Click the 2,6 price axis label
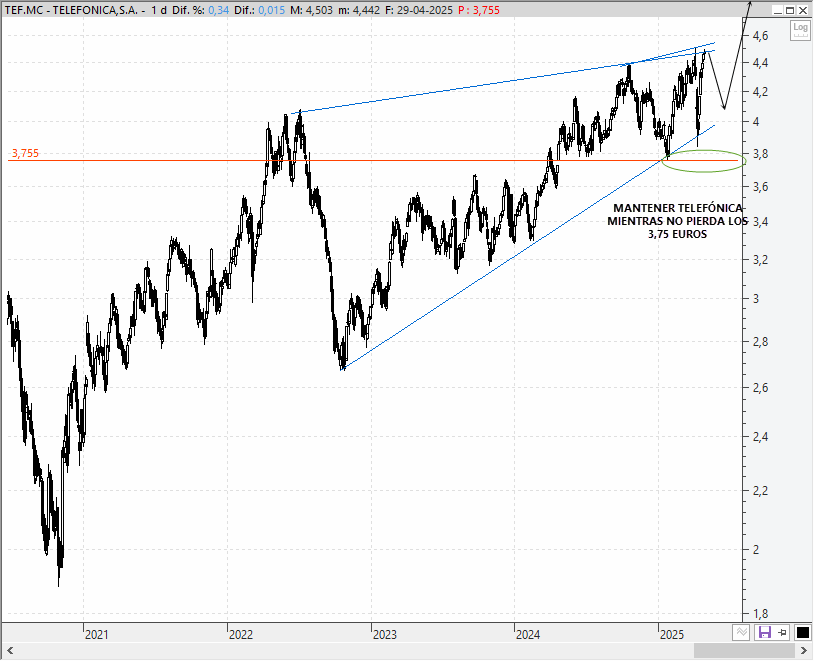 coord(761,387)
